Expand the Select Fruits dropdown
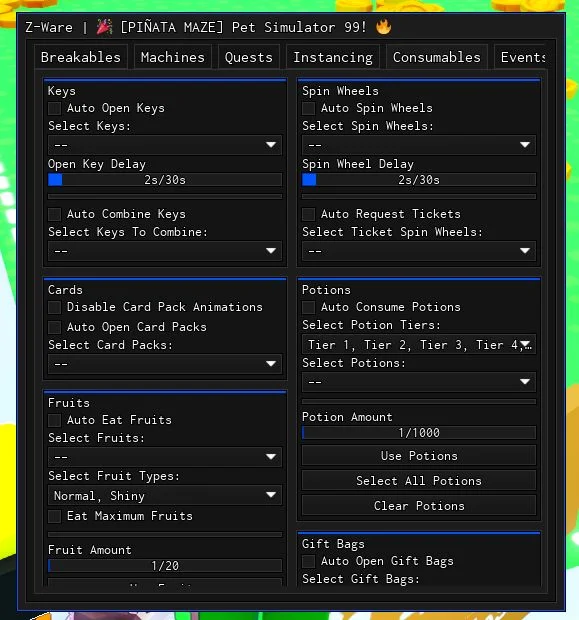Viewport: 579px width, 620px height. coord(165,457)
